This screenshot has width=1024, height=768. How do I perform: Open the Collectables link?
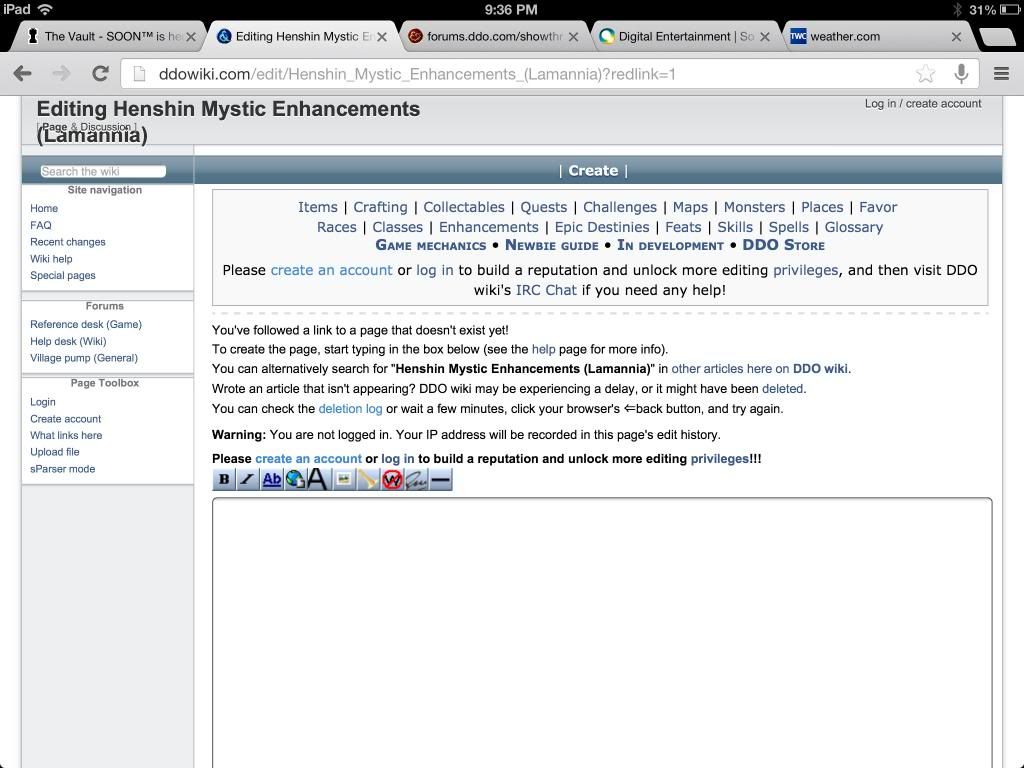[x=464, y=207]
